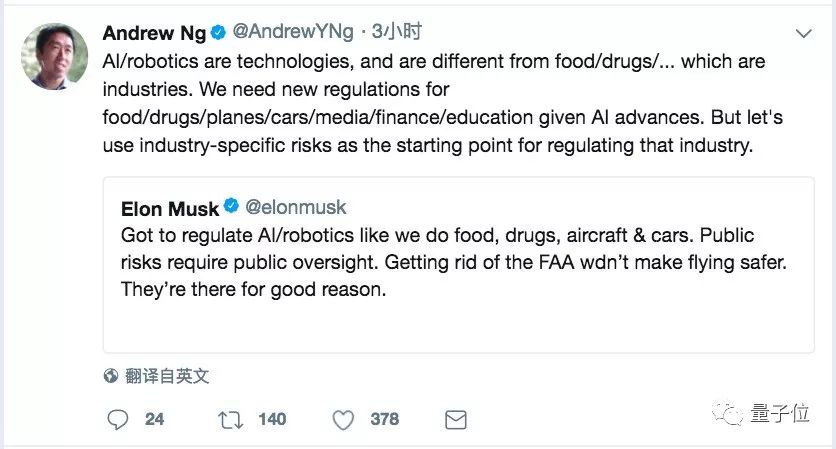Click the reply speech bubble icon
The width and height of the screenshot is (836, 449).
(118, 419)
